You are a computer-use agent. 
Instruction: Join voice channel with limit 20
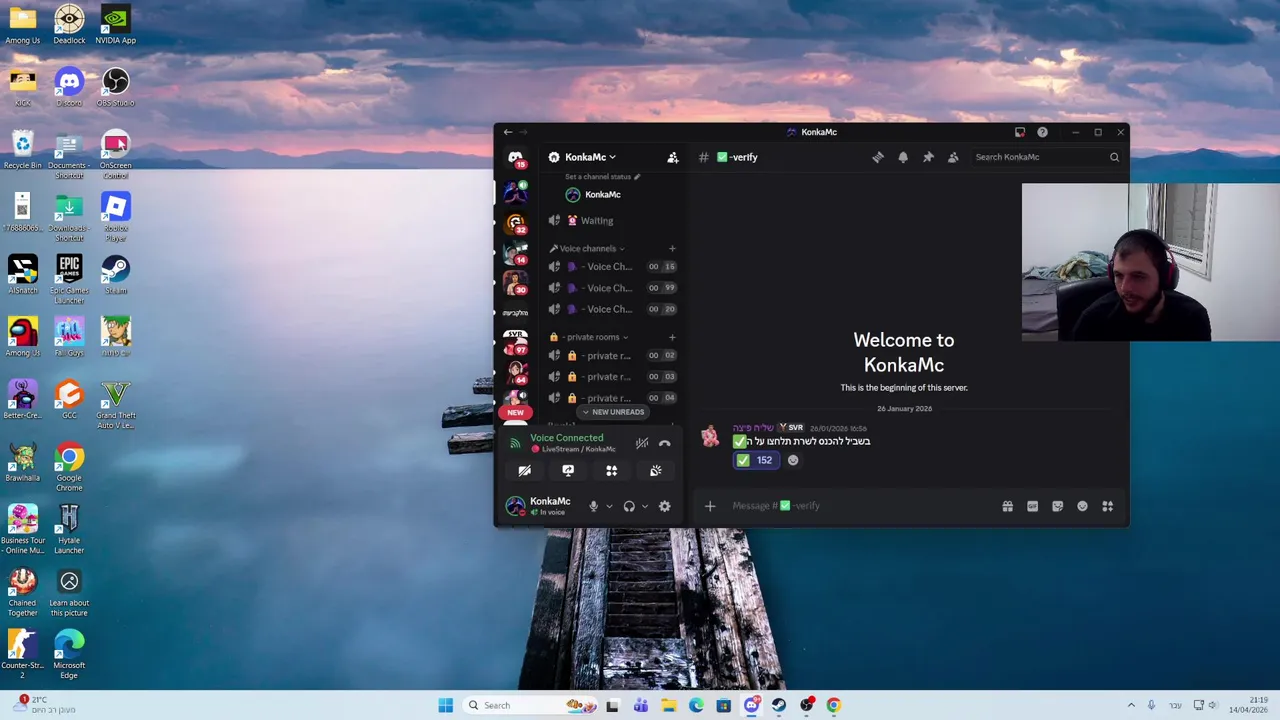click(x=612, y=309)
